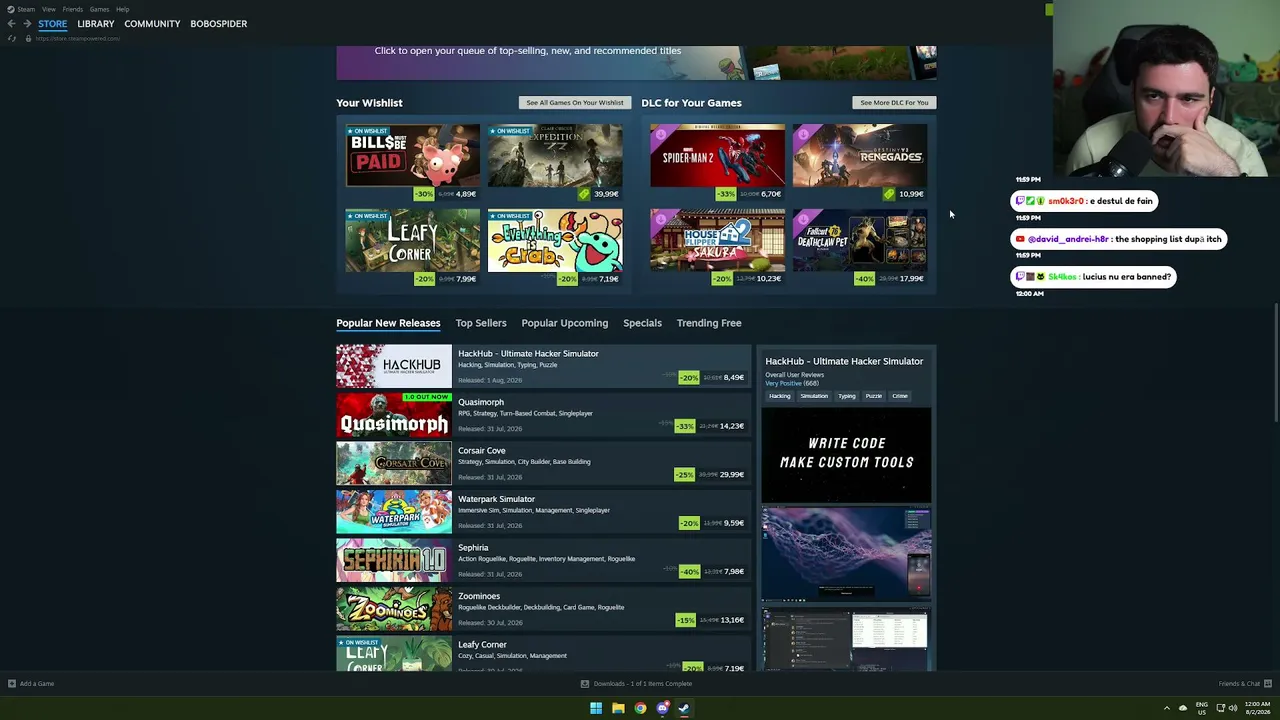Open Spider-Man 2 DLC thumbnail
1280x720 pixels.
(717, 156)
